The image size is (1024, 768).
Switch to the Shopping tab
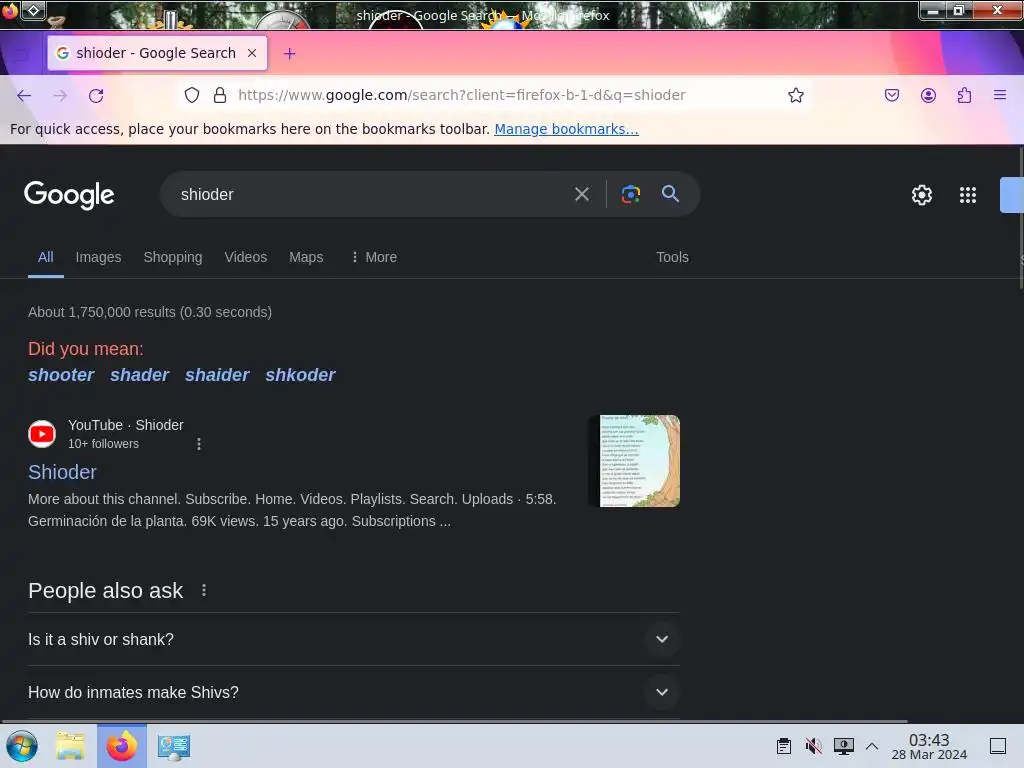(173, 257)
